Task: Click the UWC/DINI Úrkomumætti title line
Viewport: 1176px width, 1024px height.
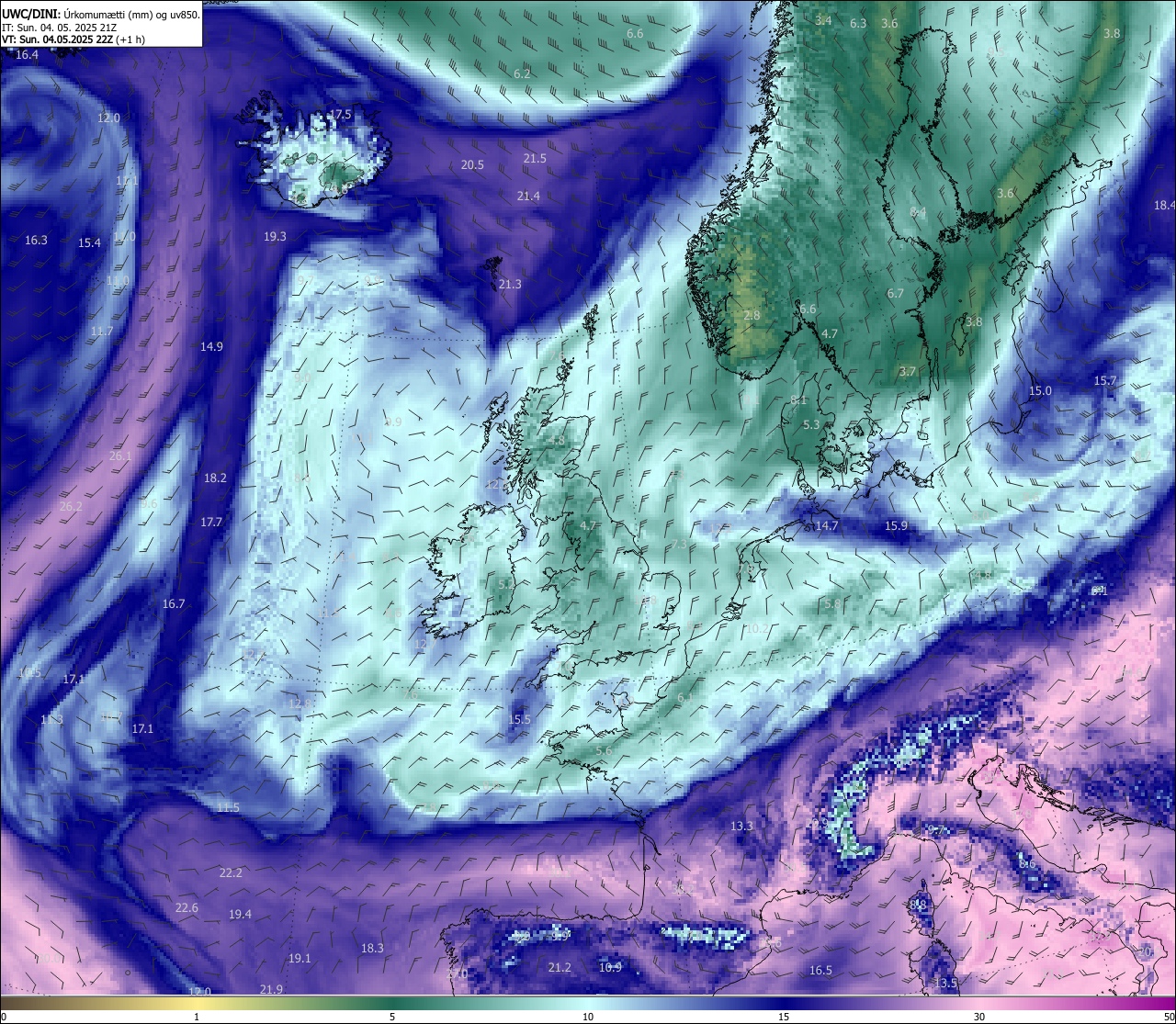Action: pyautogui.click(x=101, y=14)
